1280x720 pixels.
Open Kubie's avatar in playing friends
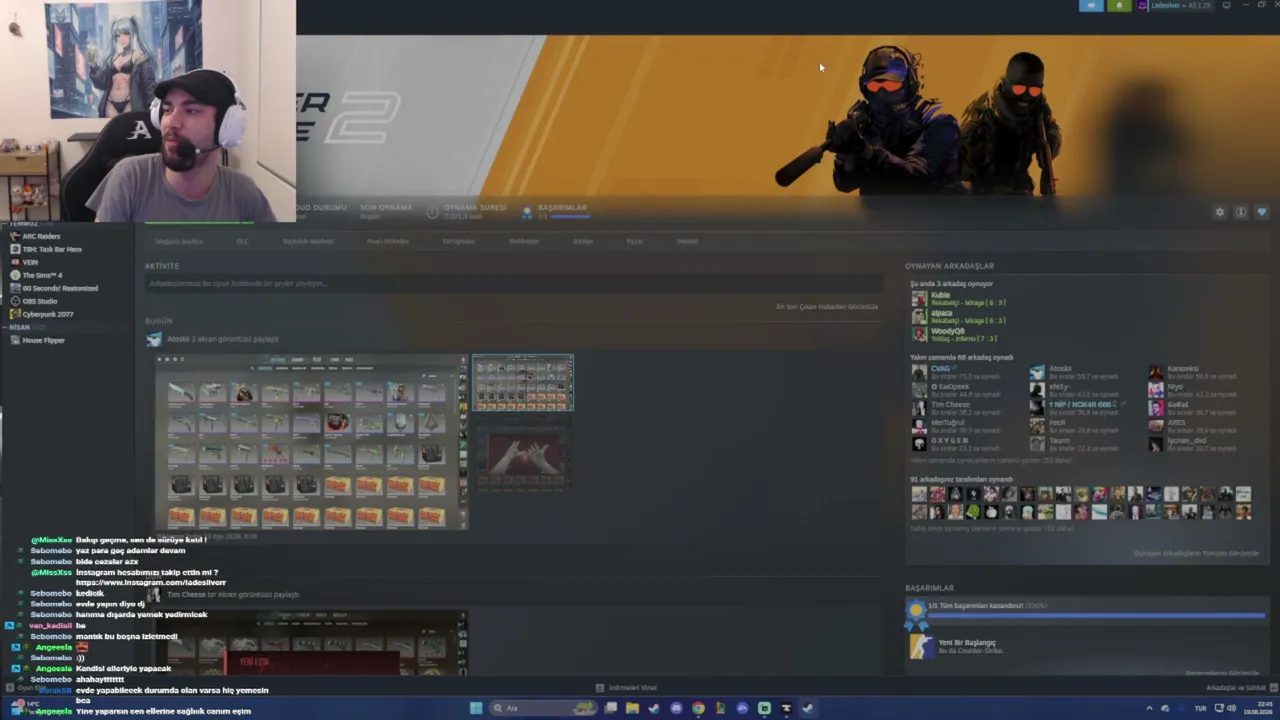(918, 298)
